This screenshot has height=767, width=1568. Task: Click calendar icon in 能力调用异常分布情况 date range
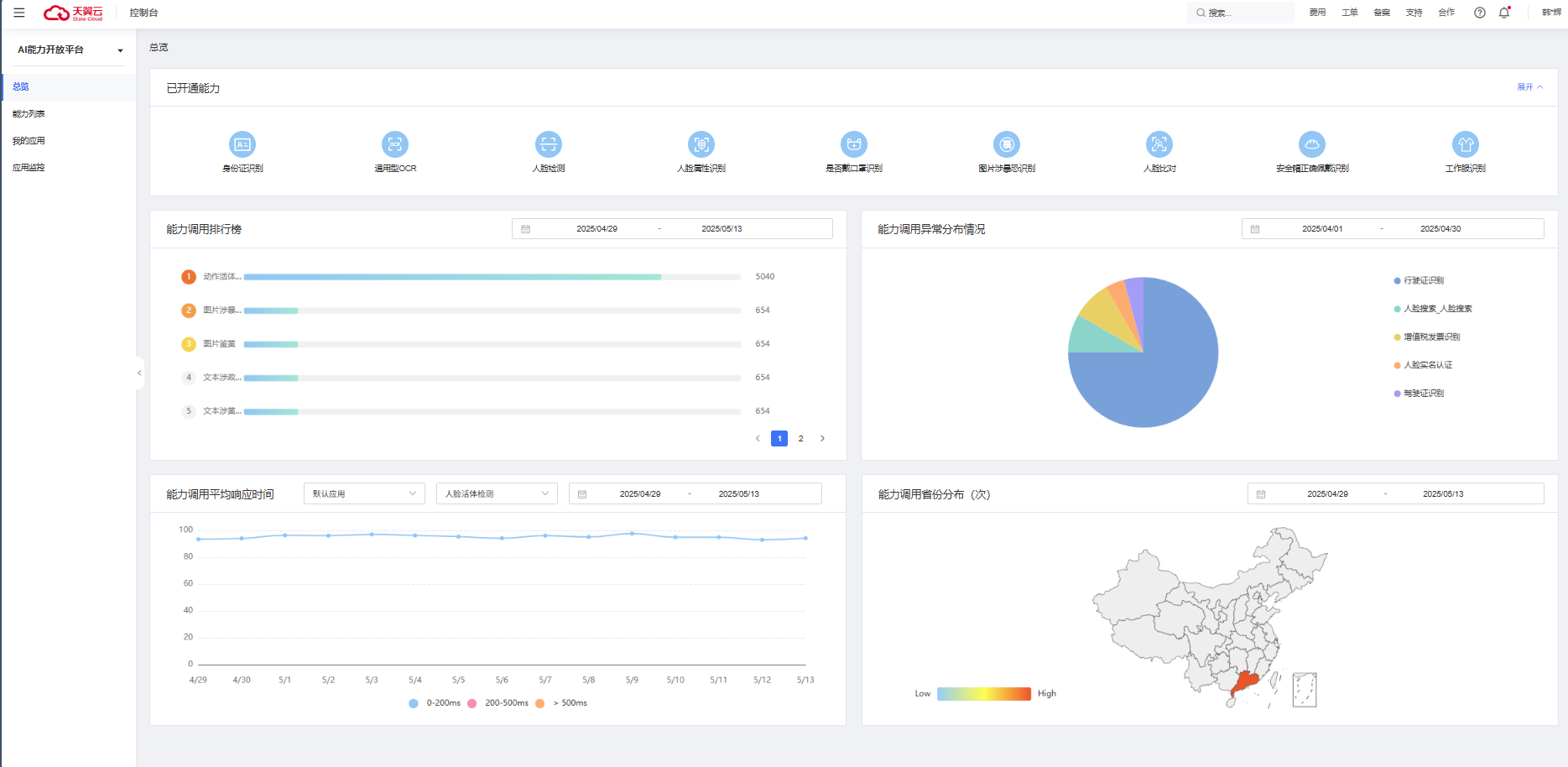tap(1255, 229)
